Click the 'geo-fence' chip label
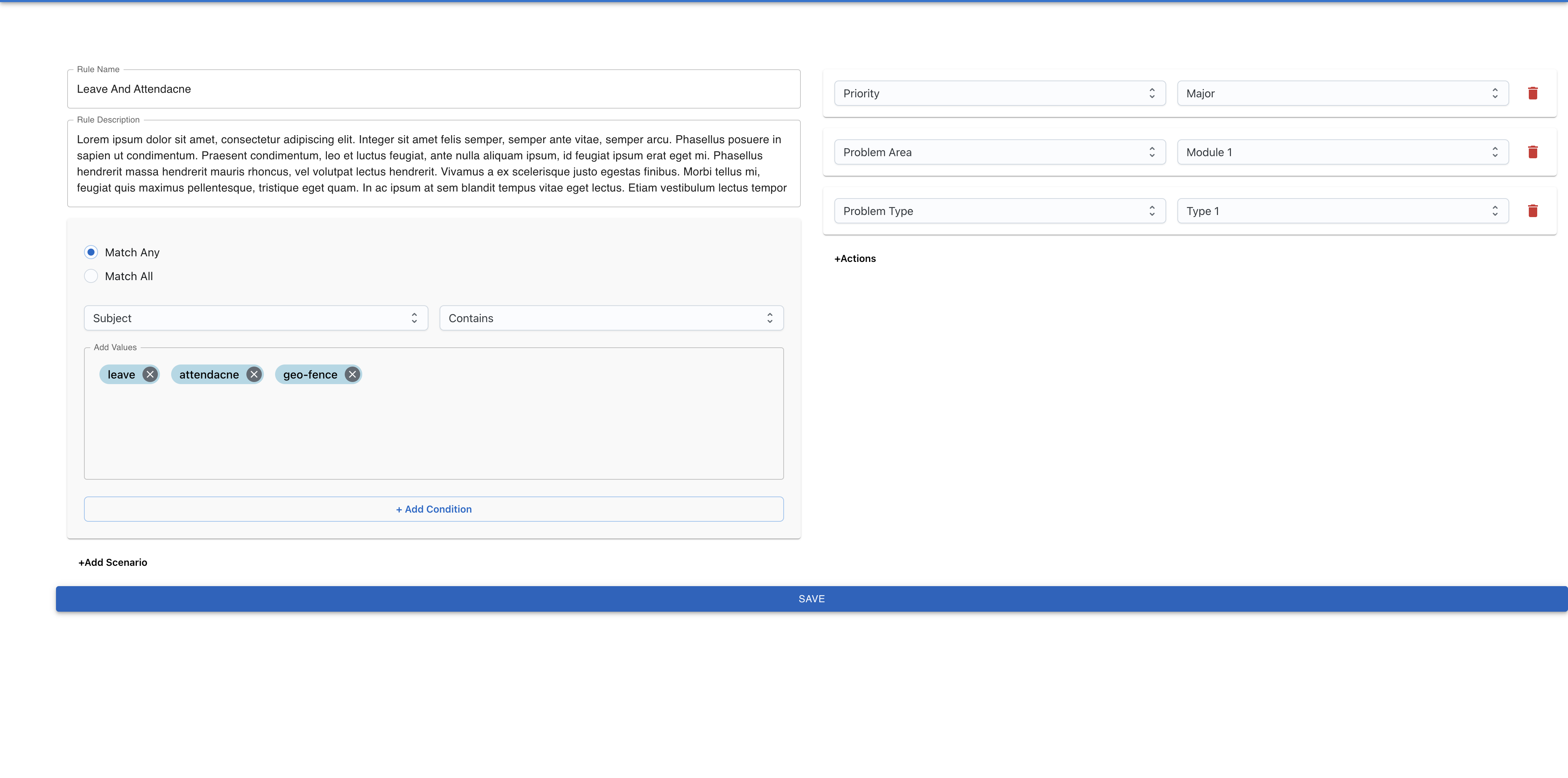Viewport: 1568px width, 778px height. (x=310, y=374)
